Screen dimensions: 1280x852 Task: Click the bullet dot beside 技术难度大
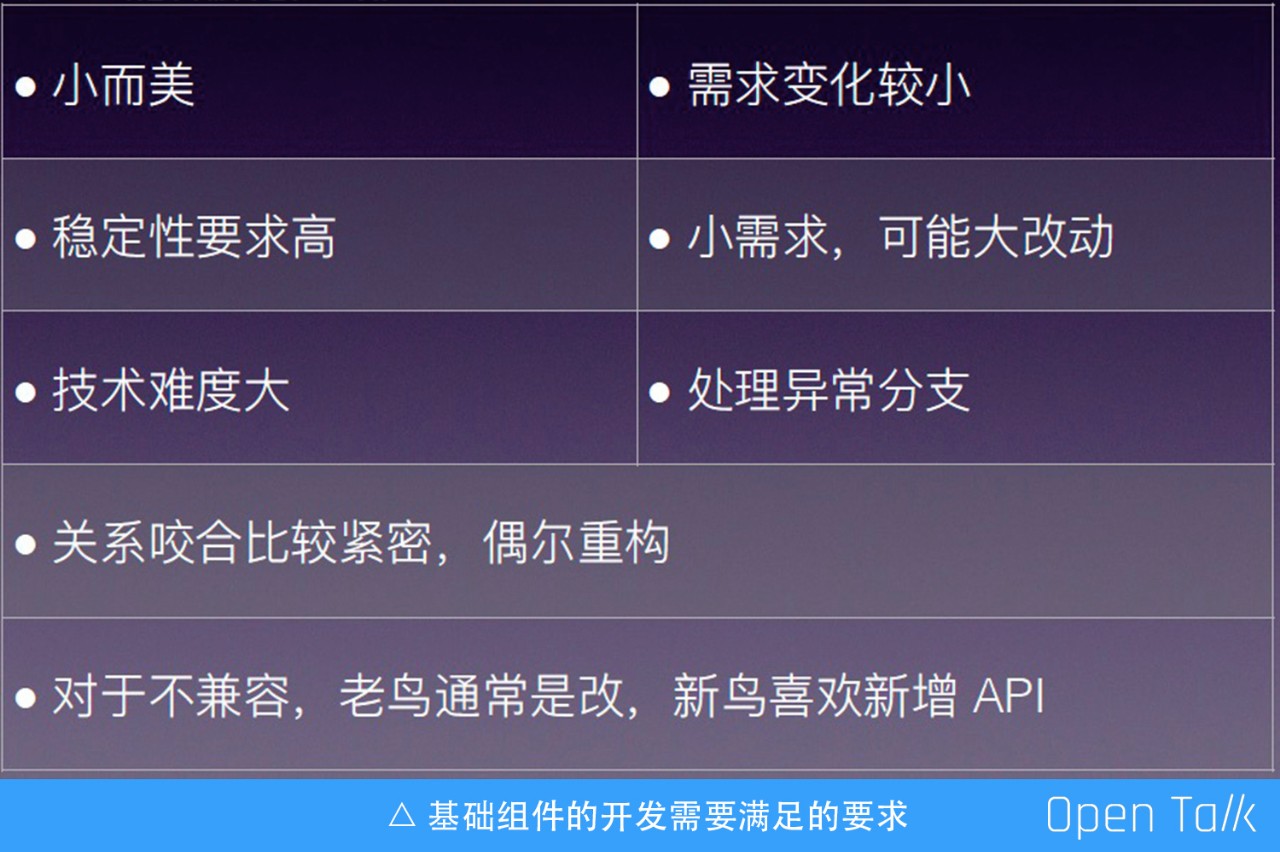coord(26,392)
